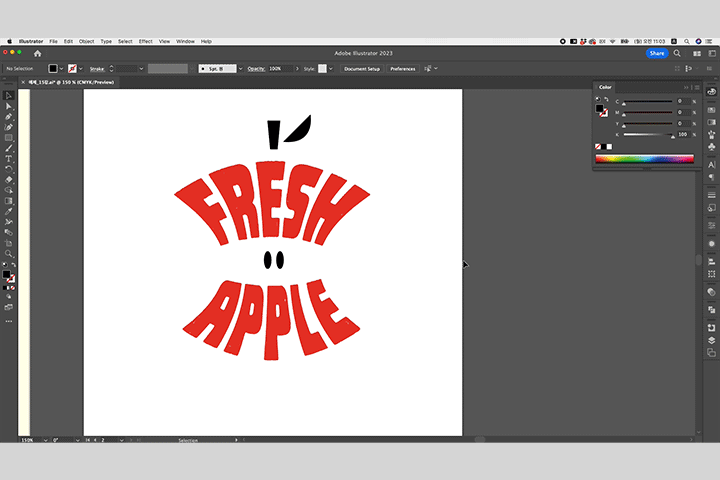The image size is (720, 480).
Task: Open the Layers panel icon
Action: [711, 340]
